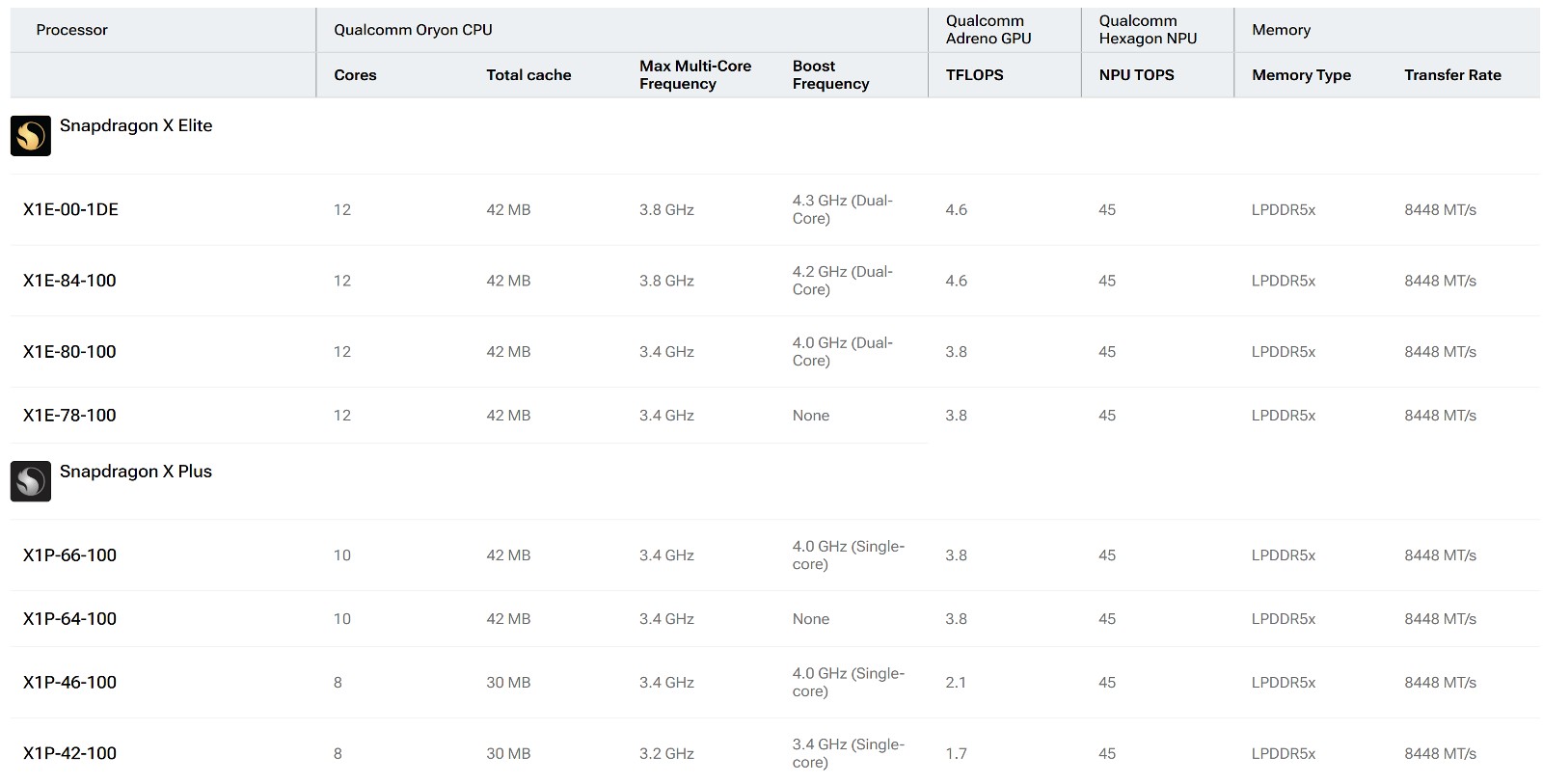Click TFLOPS 3.8 in X1E-80-100 row
This screenshot has width=1543, height=784.
pyautogui.click(x=956, y=352)
